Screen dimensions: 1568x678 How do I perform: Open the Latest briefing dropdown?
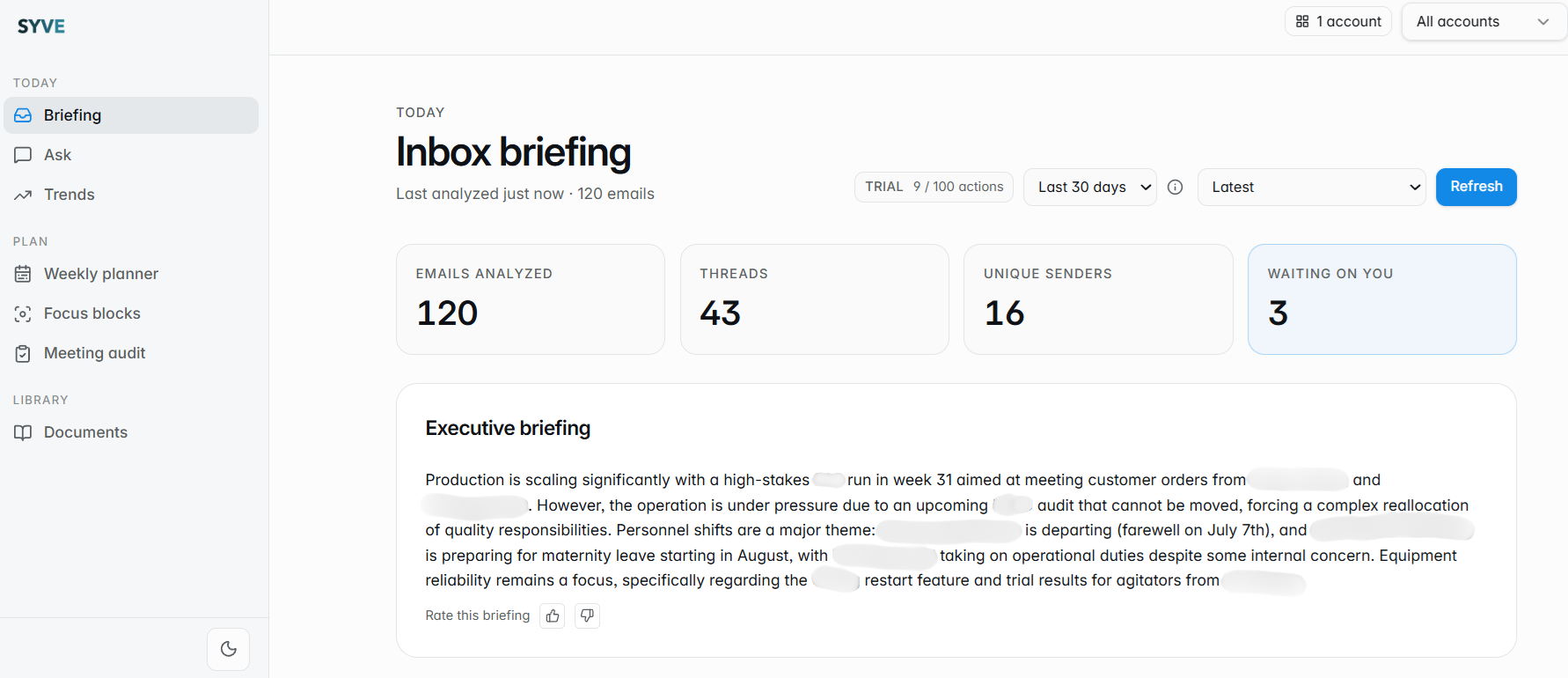[1312, 187]
